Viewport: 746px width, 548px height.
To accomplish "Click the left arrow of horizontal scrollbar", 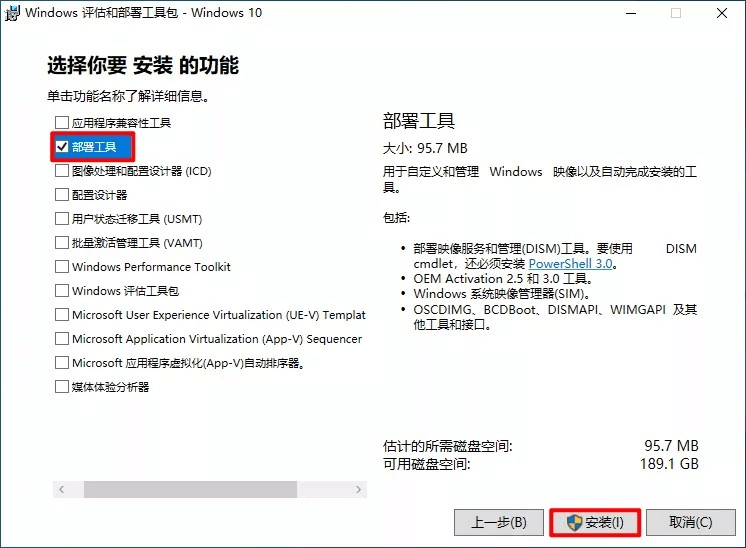I will [x=61, y=489].
